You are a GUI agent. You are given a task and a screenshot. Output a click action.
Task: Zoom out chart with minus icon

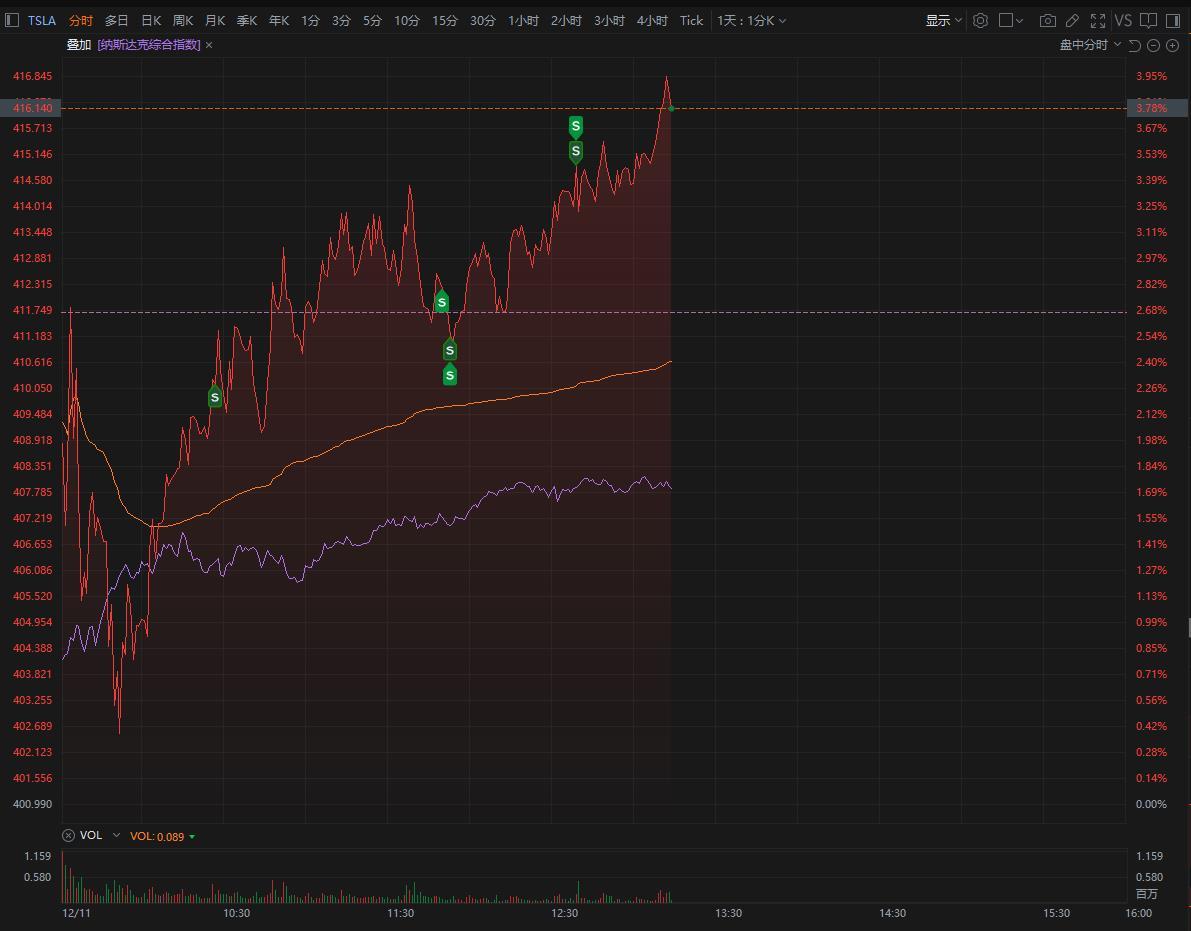pyautogui.click(x=1153, y=46)
